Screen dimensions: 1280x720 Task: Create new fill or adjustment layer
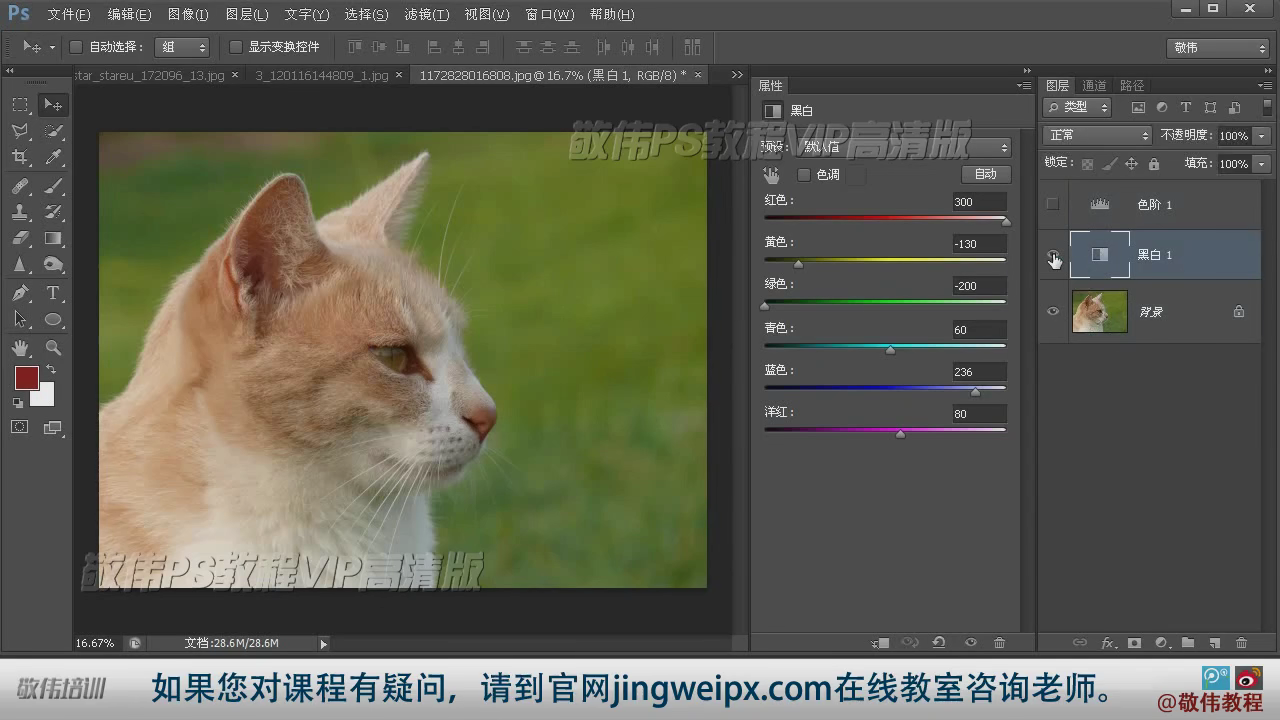point(1161,643)
